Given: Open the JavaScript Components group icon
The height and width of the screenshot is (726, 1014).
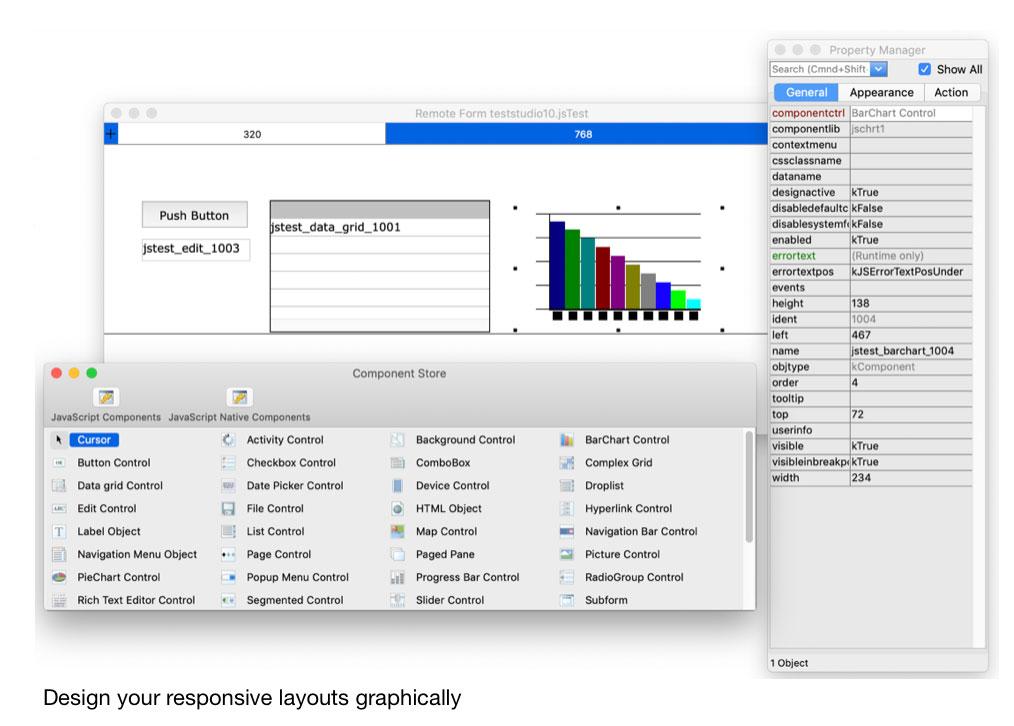Looking at the screenshot, I should pyautogui.click(x=106, y=397).
